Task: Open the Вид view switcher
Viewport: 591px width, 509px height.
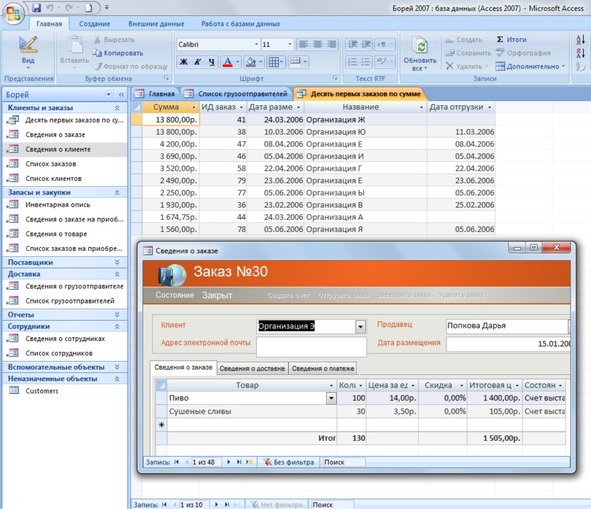Action: [x=28, y=53]
